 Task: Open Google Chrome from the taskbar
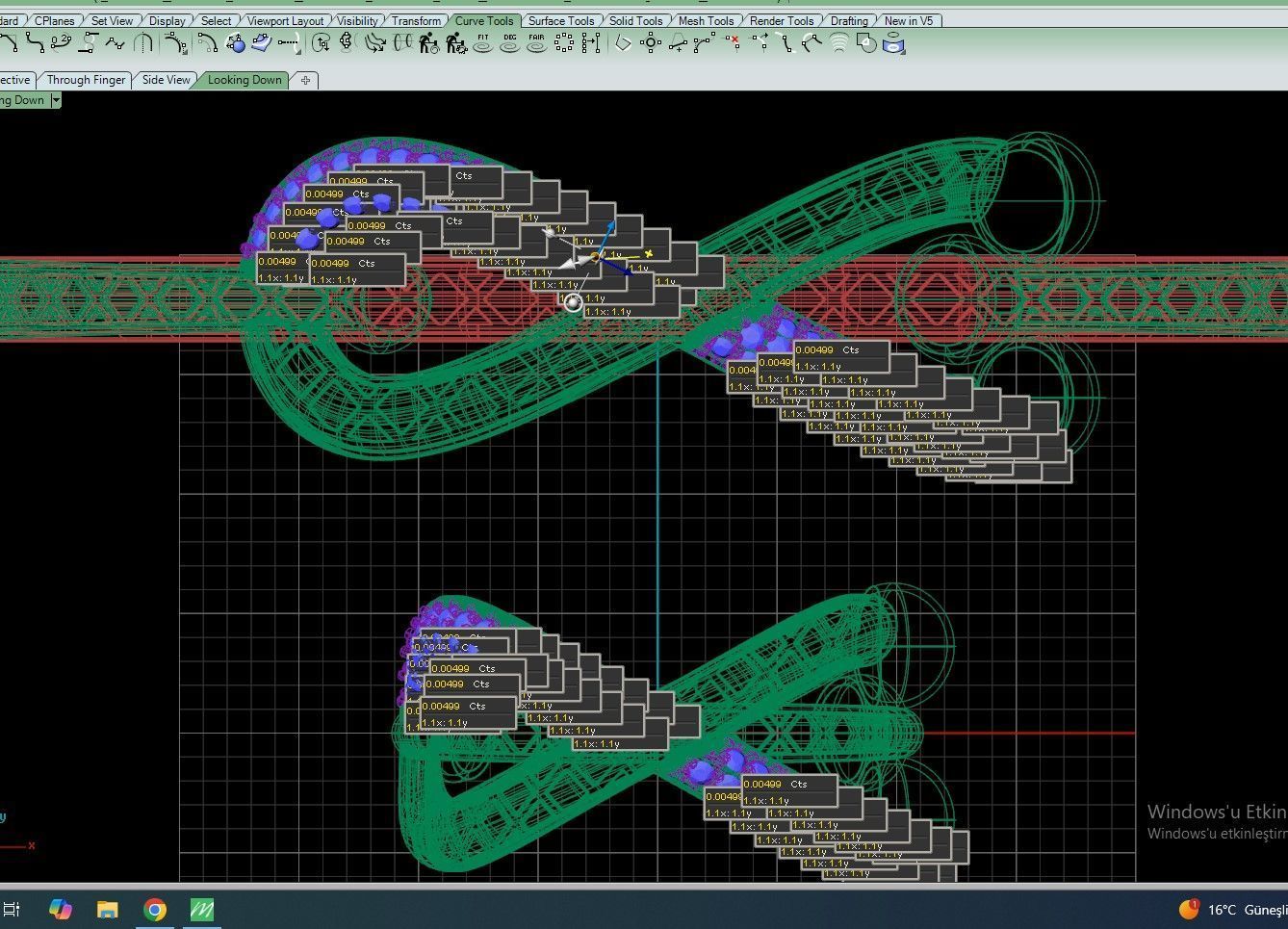click(155, 909)
